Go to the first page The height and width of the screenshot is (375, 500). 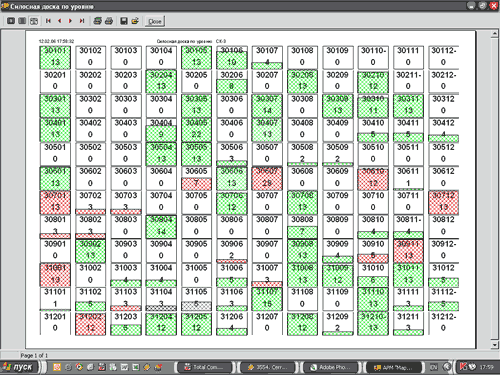(48, 21)
